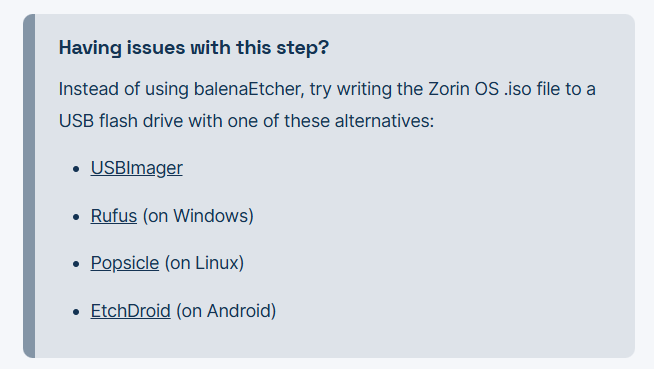Viewport: 654px width, 369px height.
Task: Open the USBImager link
Action: coord(136,168)
